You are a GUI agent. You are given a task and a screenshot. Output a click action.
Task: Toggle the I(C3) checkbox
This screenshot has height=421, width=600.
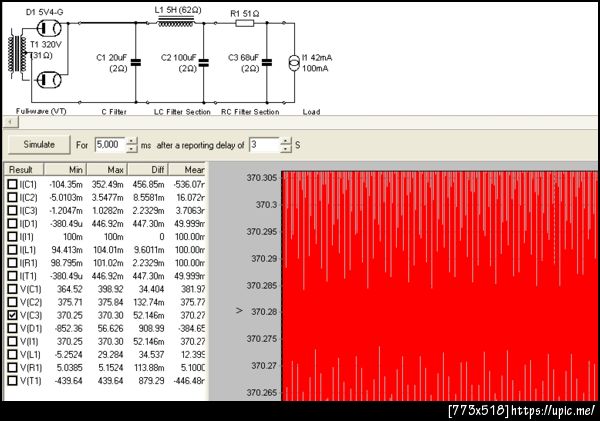click(13, 210)
